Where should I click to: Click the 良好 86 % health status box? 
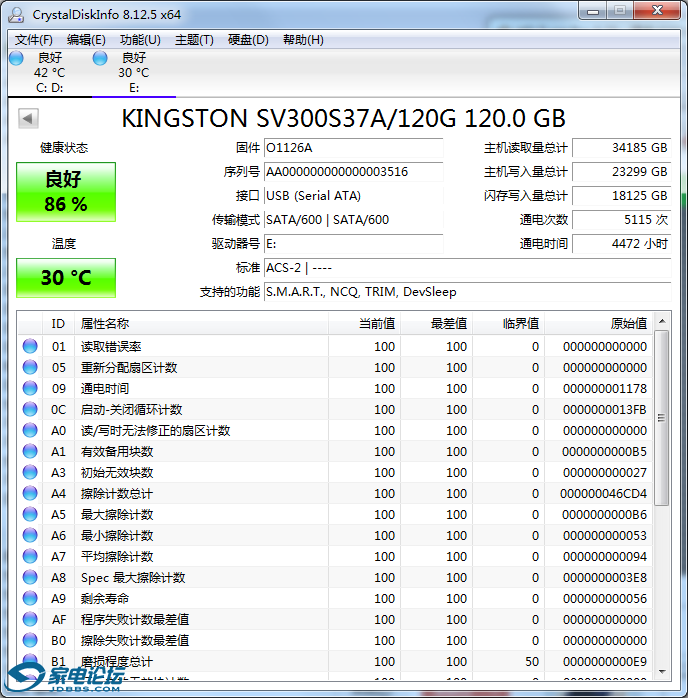click(66, 192)
